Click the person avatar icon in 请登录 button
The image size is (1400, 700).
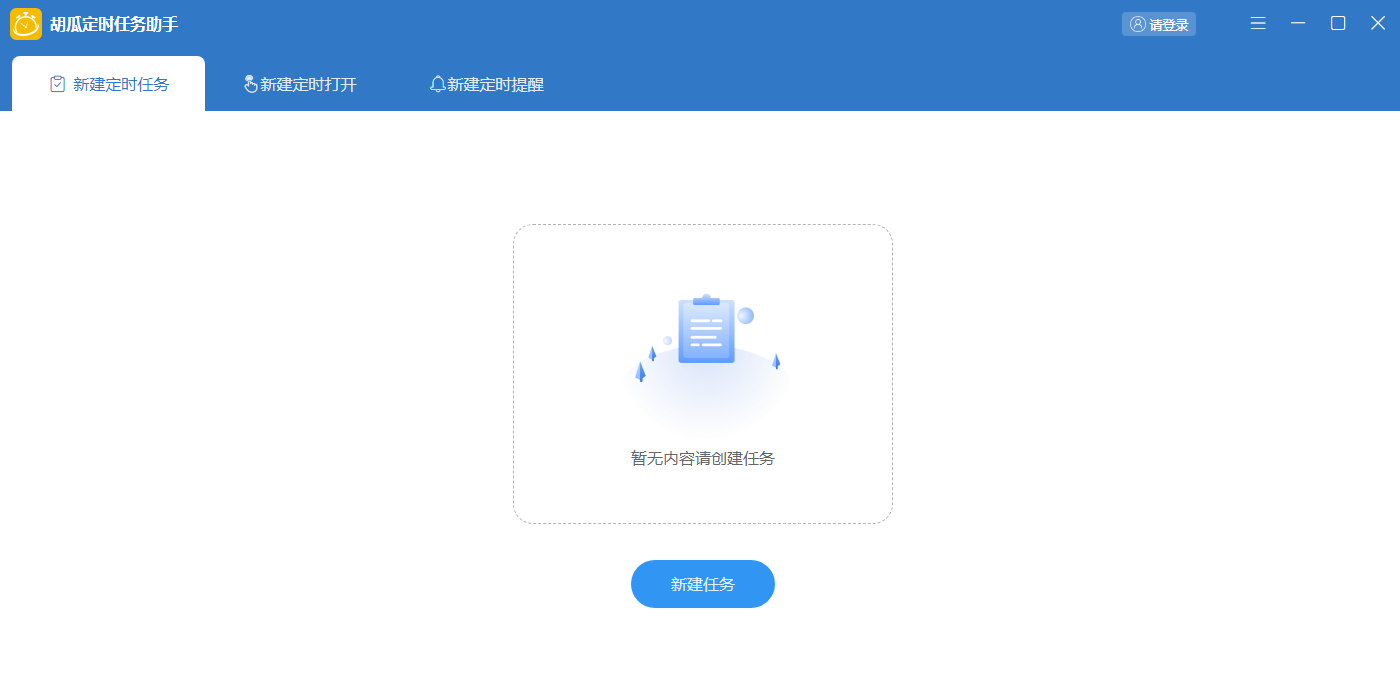[1139, 23]
